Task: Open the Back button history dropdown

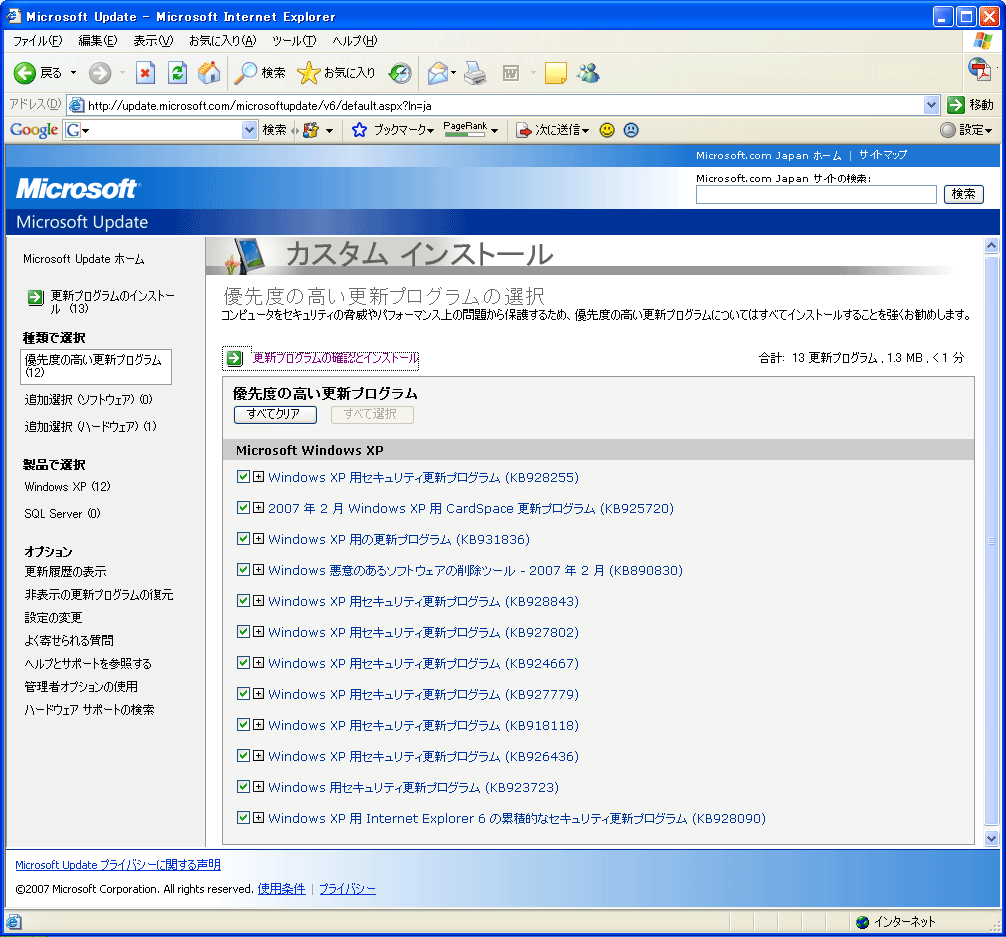Action: click(73, 73)
